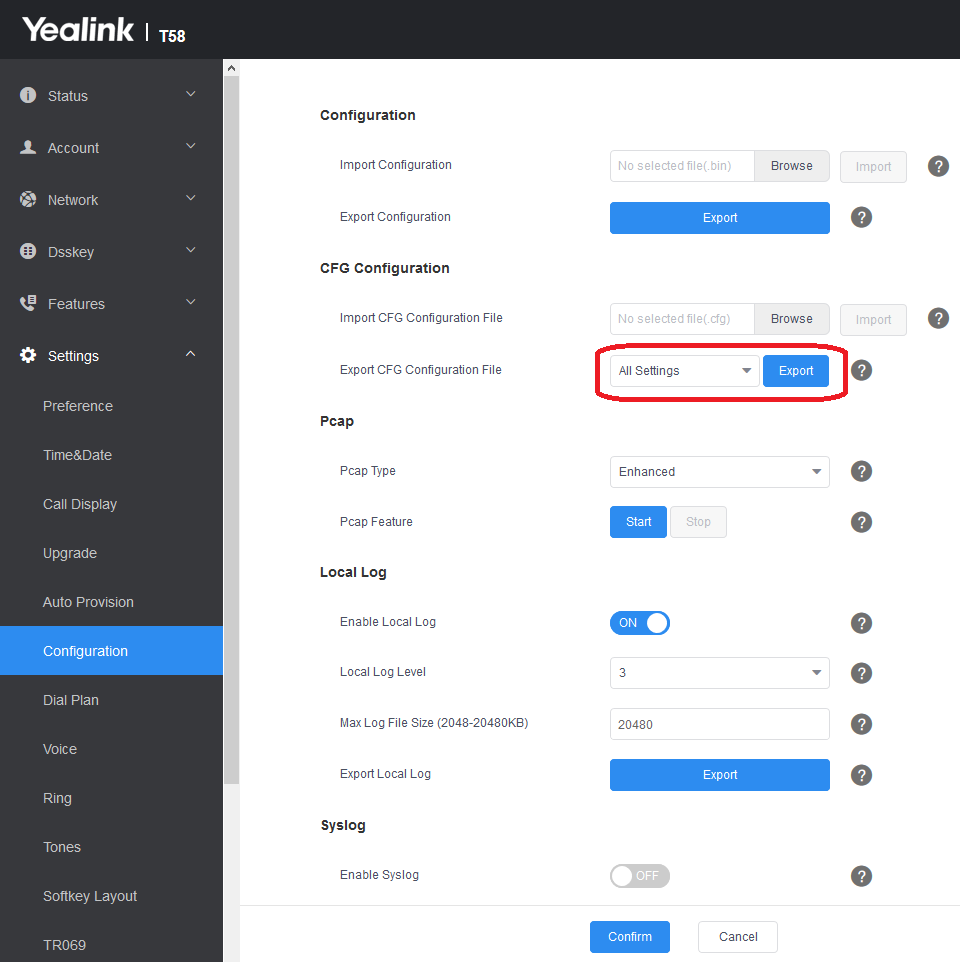
Task: Show help for Enable Local Log
Action: point(861,623)
